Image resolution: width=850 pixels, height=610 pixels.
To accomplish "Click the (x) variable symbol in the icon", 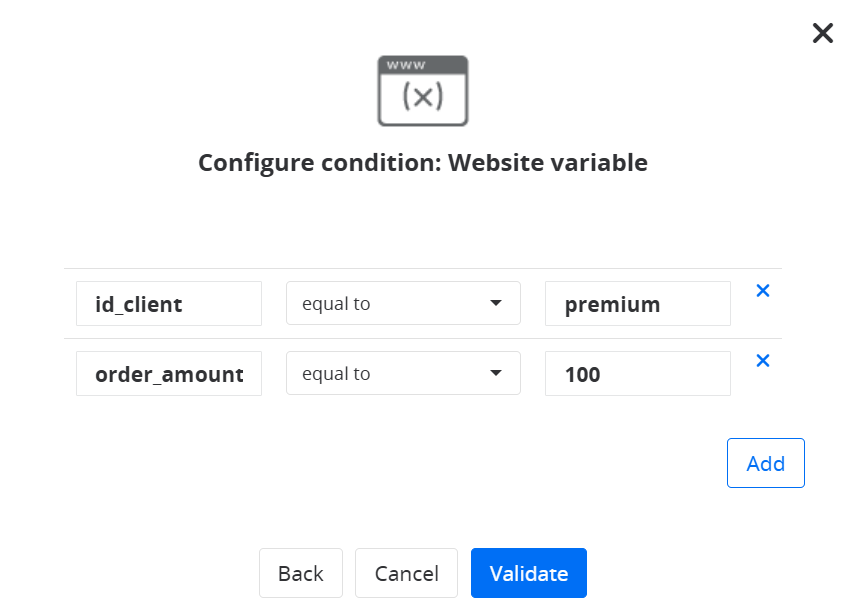I will (422, 97).
